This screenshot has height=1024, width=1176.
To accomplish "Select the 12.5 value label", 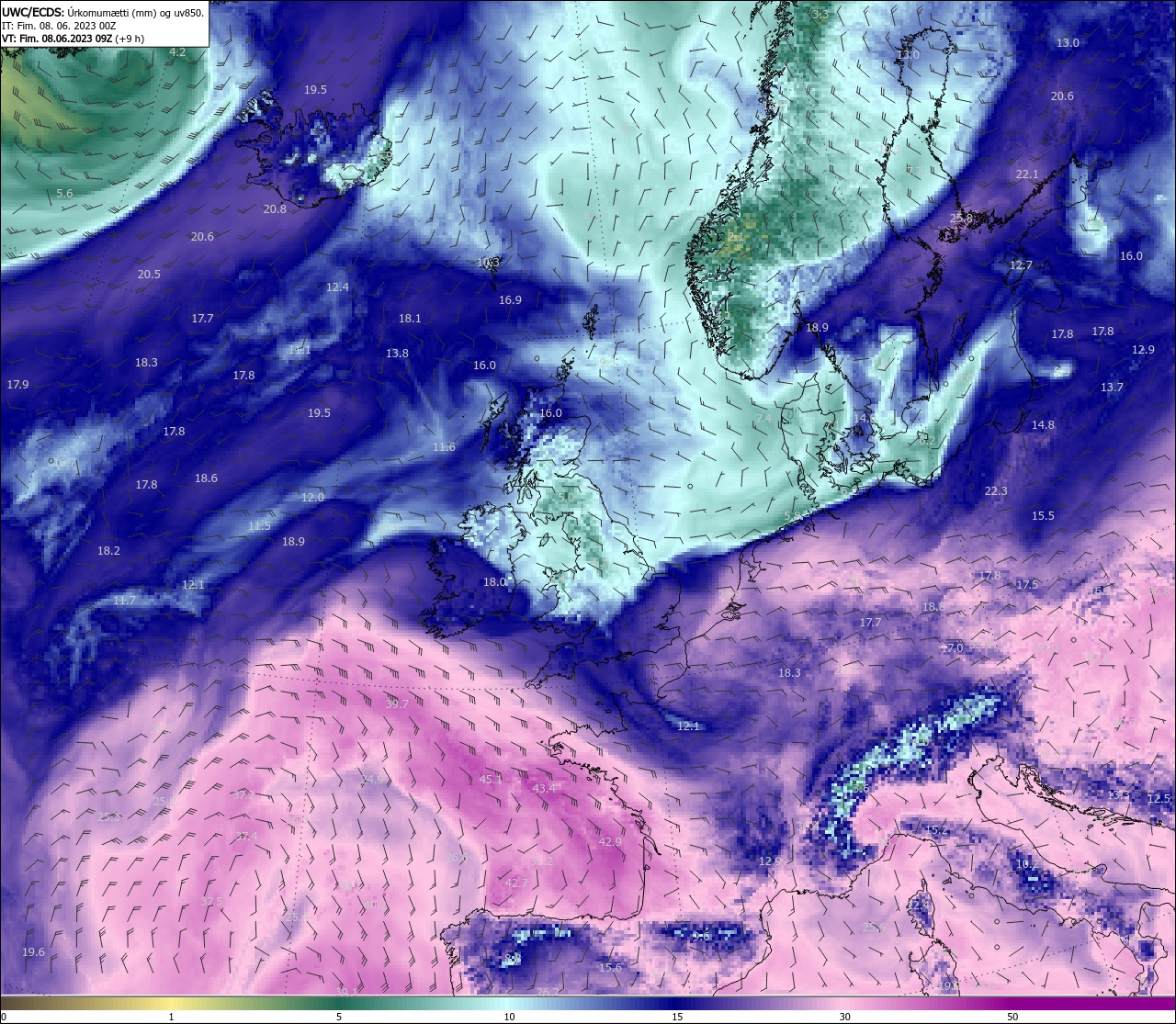I will pos(1159,798).
